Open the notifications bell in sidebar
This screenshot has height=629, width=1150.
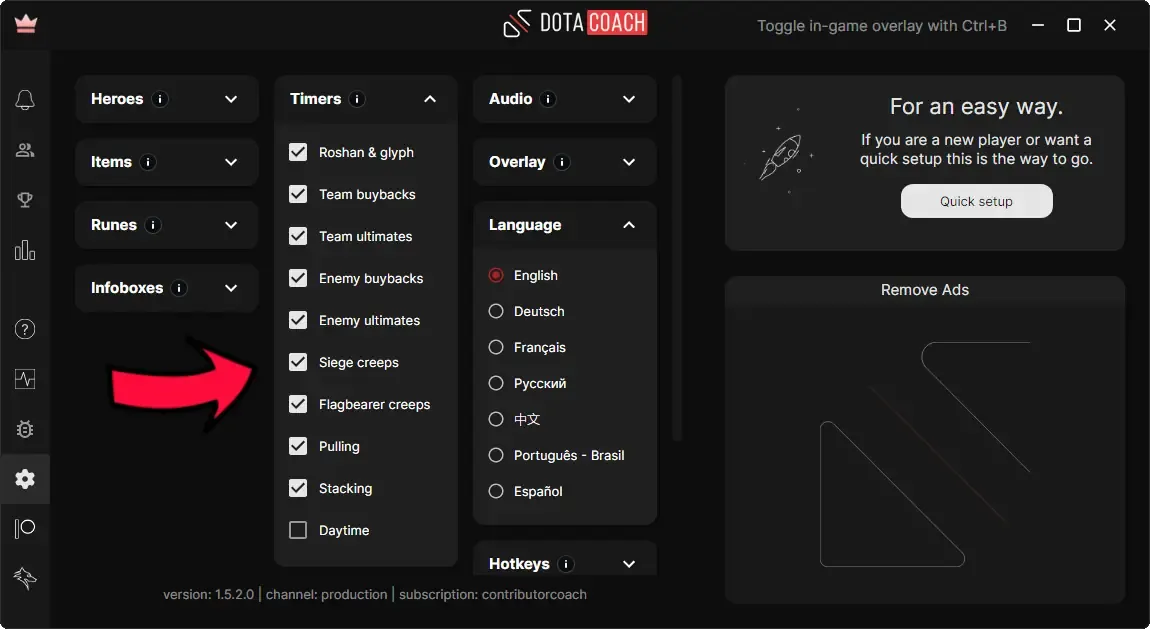pos(25,100)
